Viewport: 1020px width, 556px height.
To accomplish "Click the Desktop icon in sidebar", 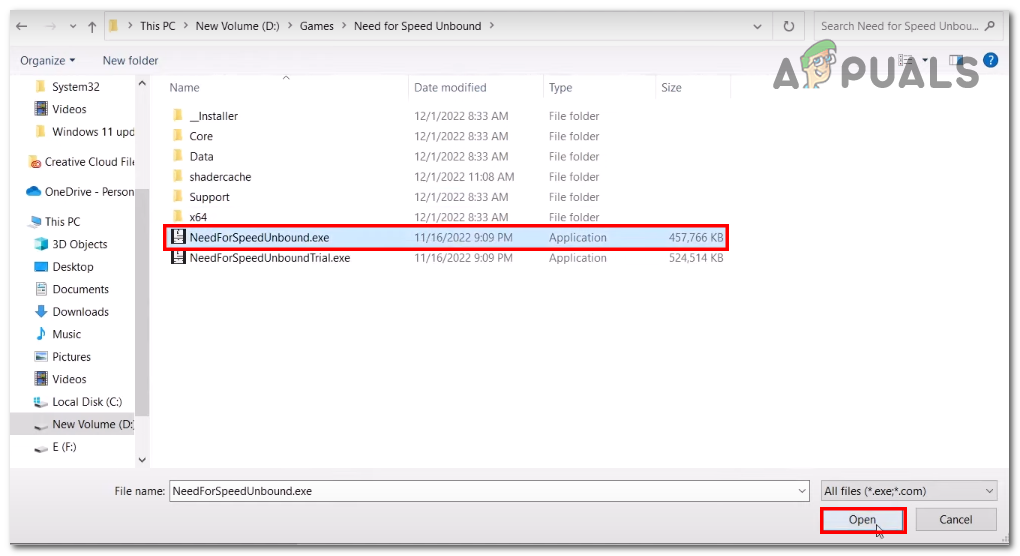I will pos(41,267).
